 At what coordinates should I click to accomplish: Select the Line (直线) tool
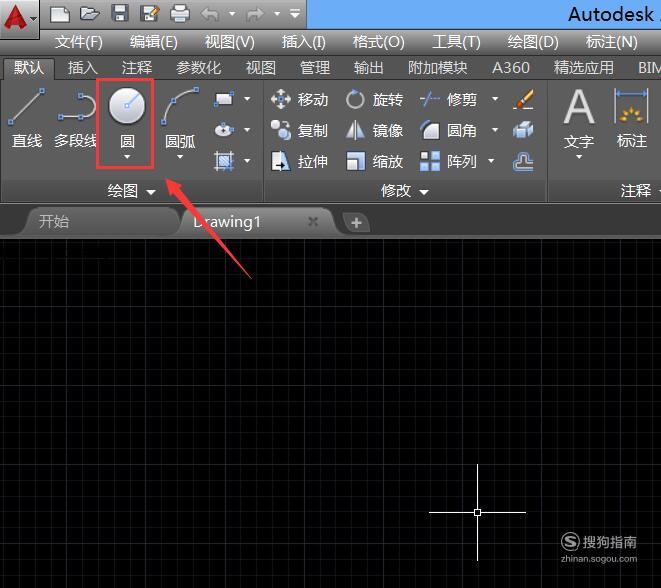[27, 118]
